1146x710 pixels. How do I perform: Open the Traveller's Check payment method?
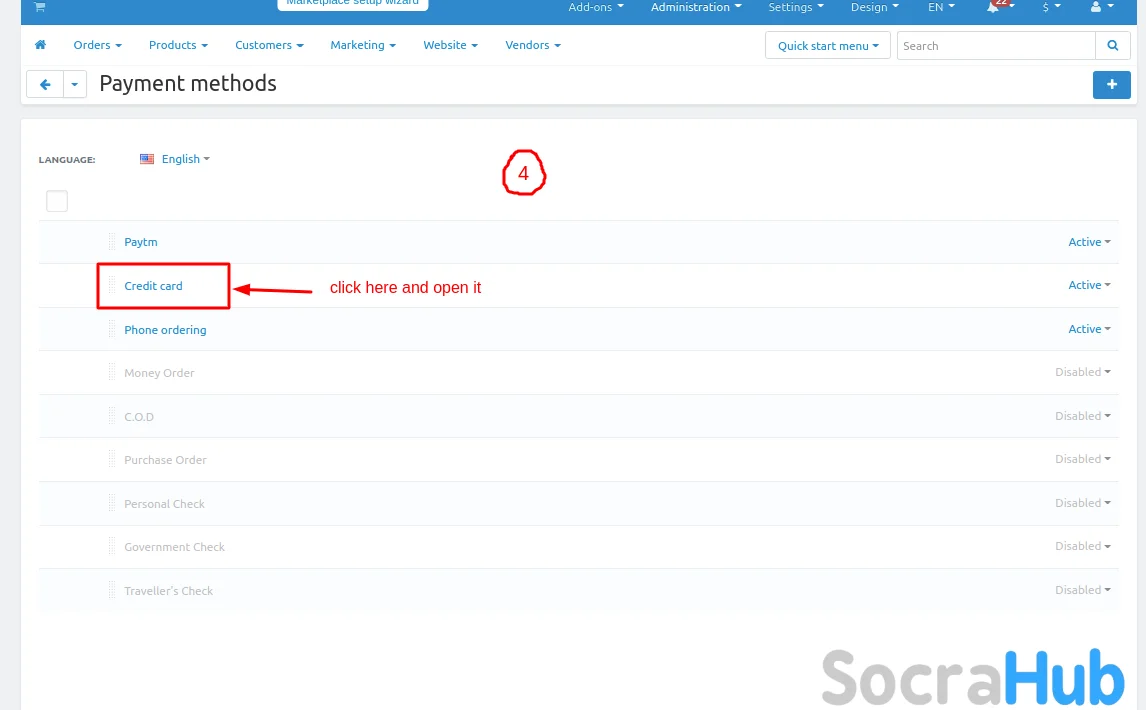pyautogui.click(x=168, y=591)
